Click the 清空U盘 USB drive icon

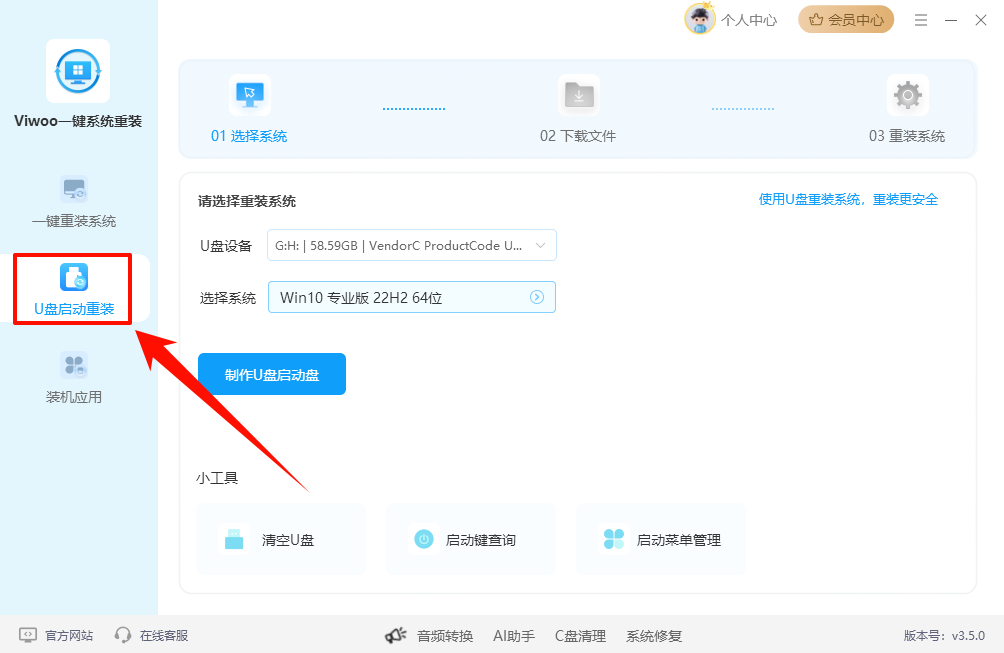pyautogui.click(x=234, y=539)
